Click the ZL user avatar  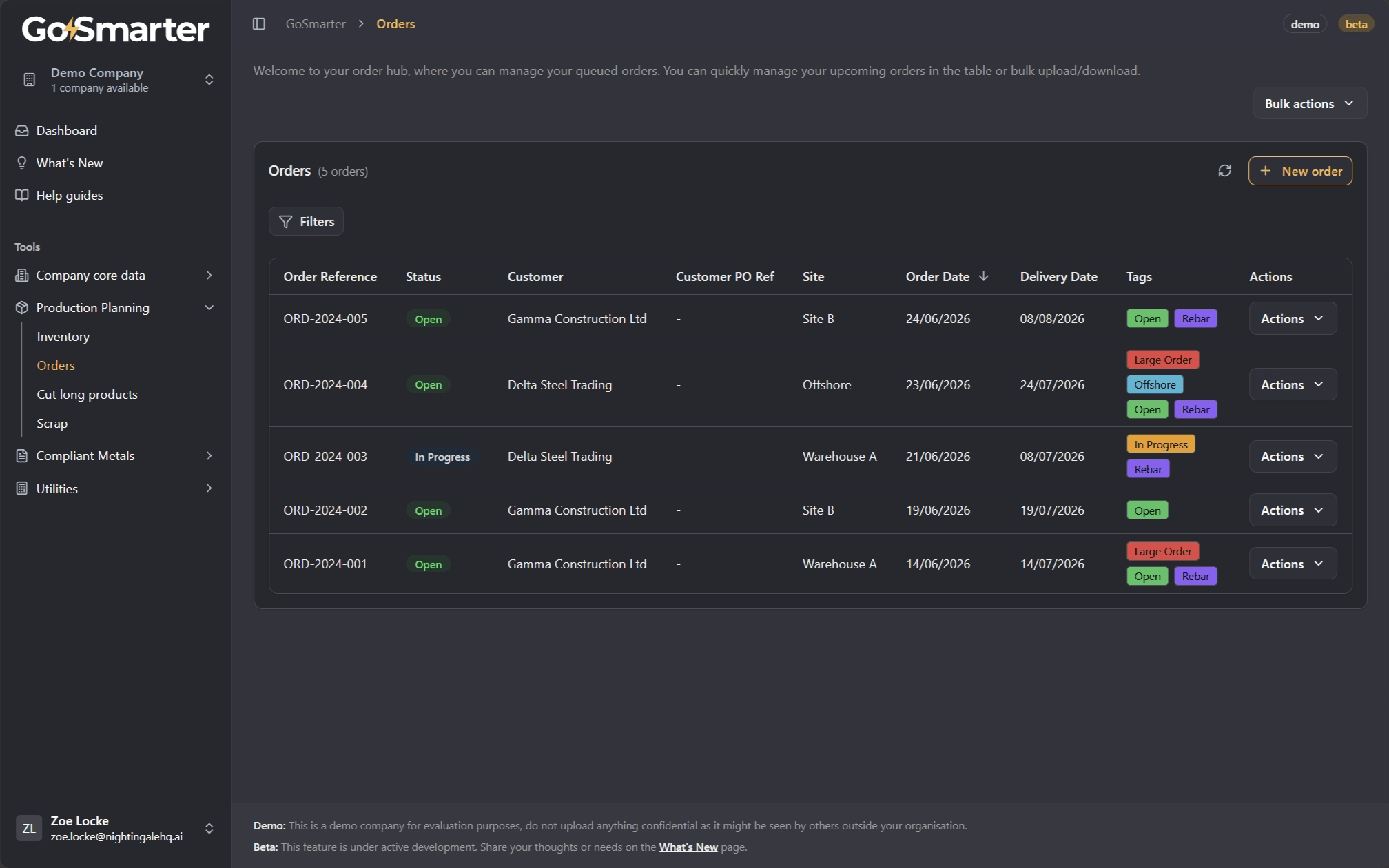(x=29, y=828)
